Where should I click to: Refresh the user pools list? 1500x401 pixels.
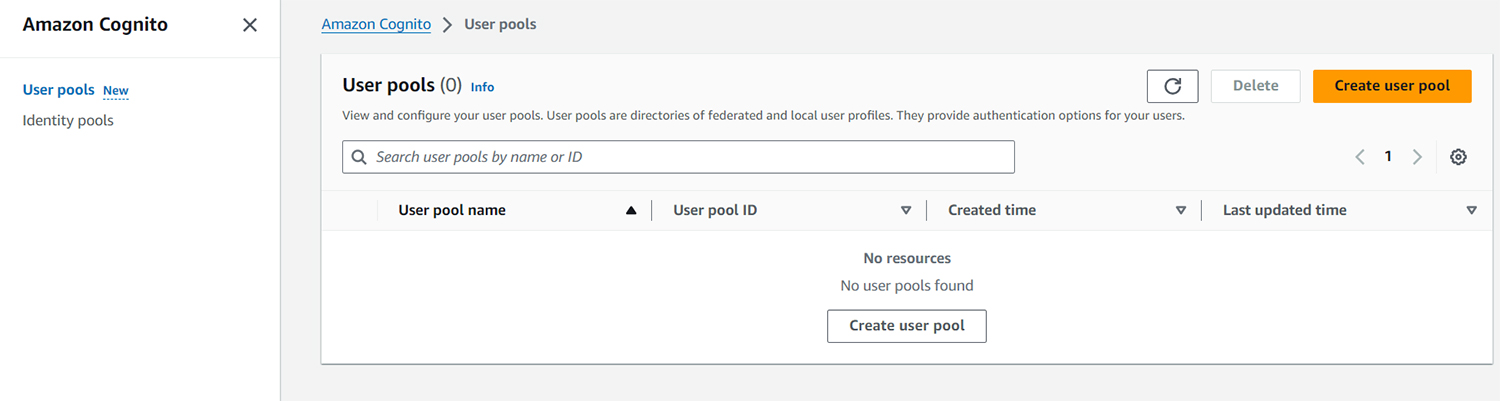click(1173, 86)
